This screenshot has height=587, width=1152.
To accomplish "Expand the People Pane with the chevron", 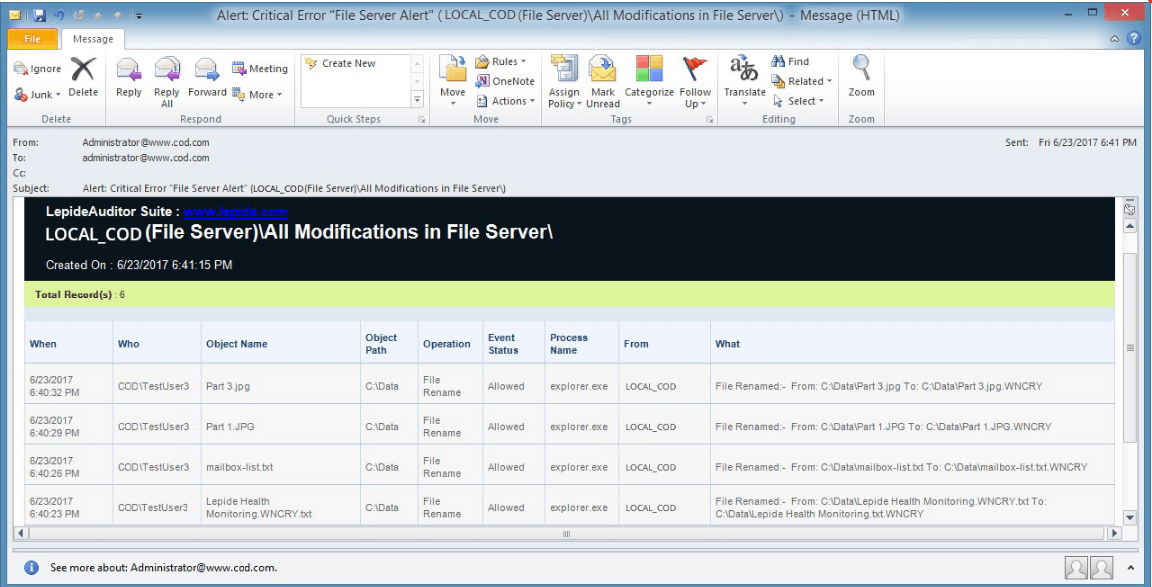I will click(1133, 567).
